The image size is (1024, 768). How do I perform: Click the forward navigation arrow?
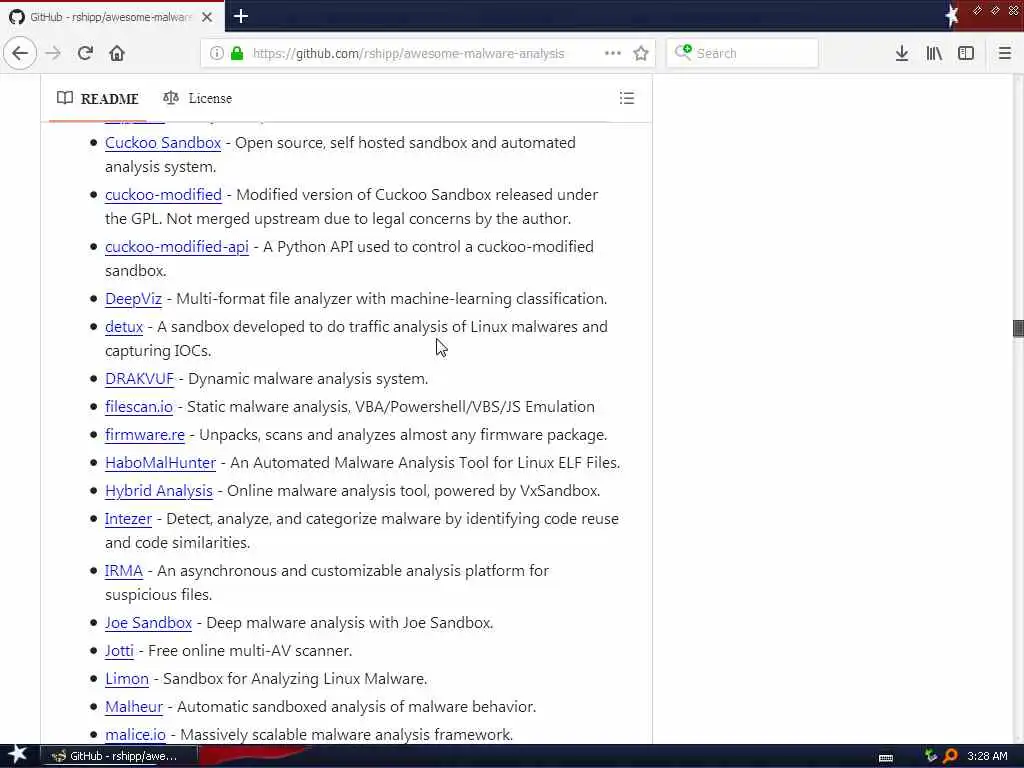click(54, 53)
